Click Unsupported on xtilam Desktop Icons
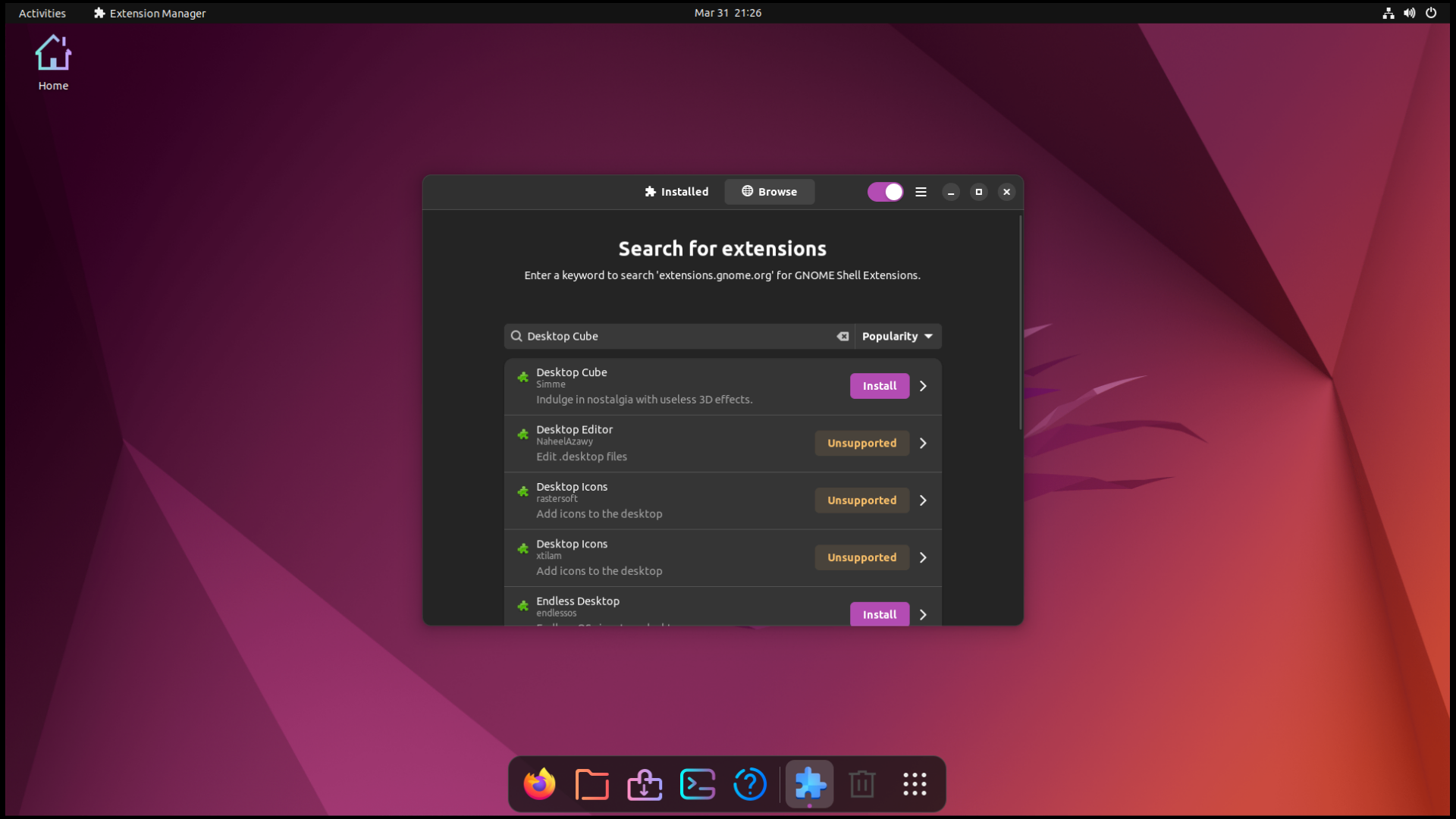 click(862, 557)
